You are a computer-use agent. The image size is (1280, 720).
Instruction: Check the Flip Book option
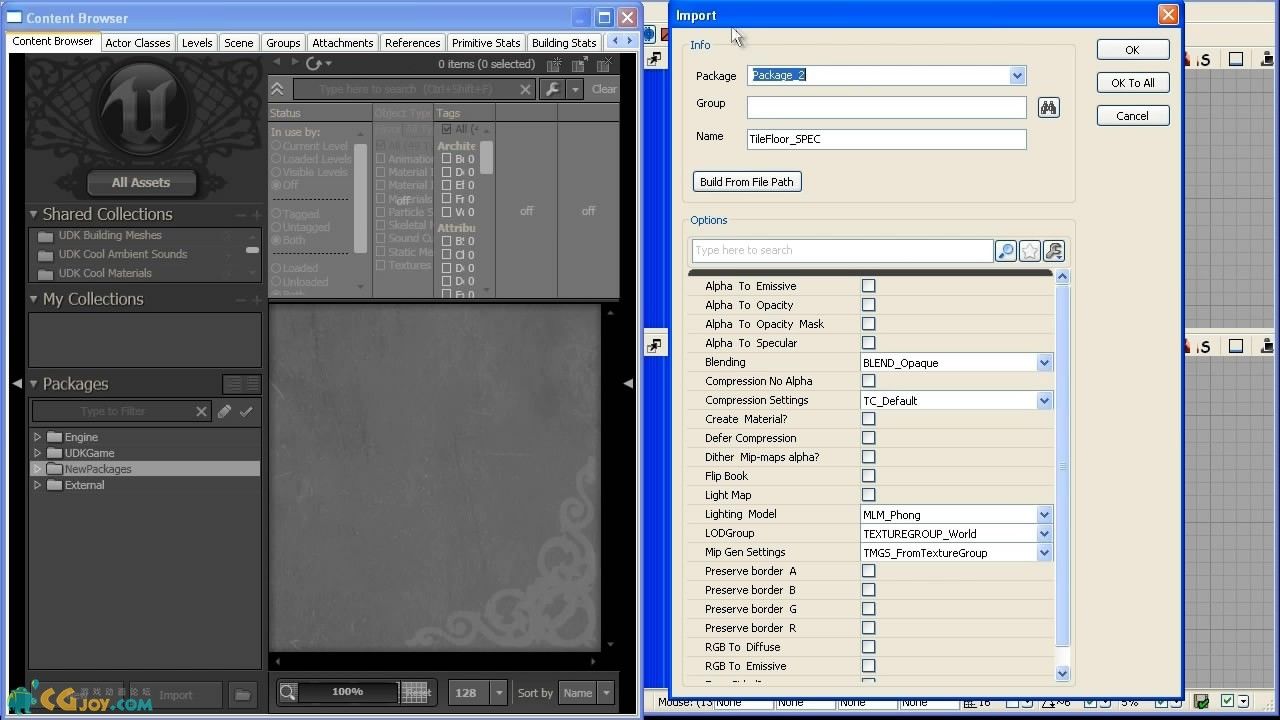coord(868,476)
